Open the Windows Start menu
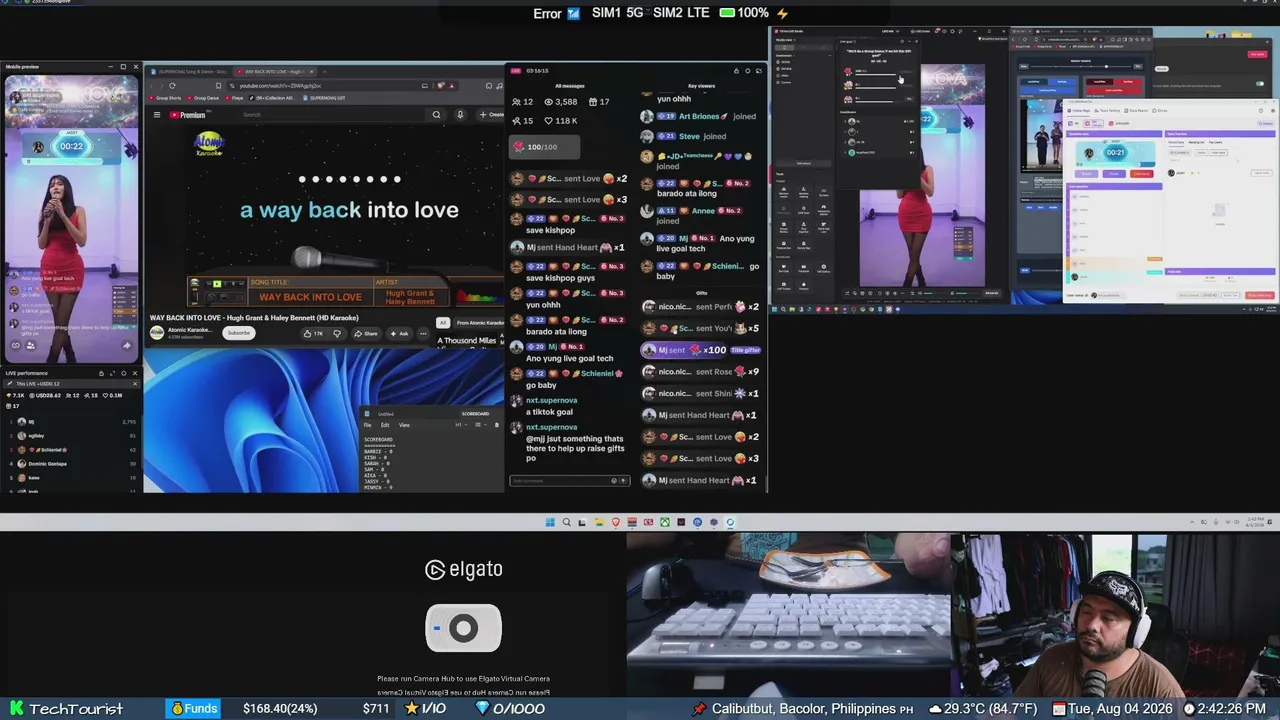Viewport: 1280px width, 720px height. [x=550, y=522]
